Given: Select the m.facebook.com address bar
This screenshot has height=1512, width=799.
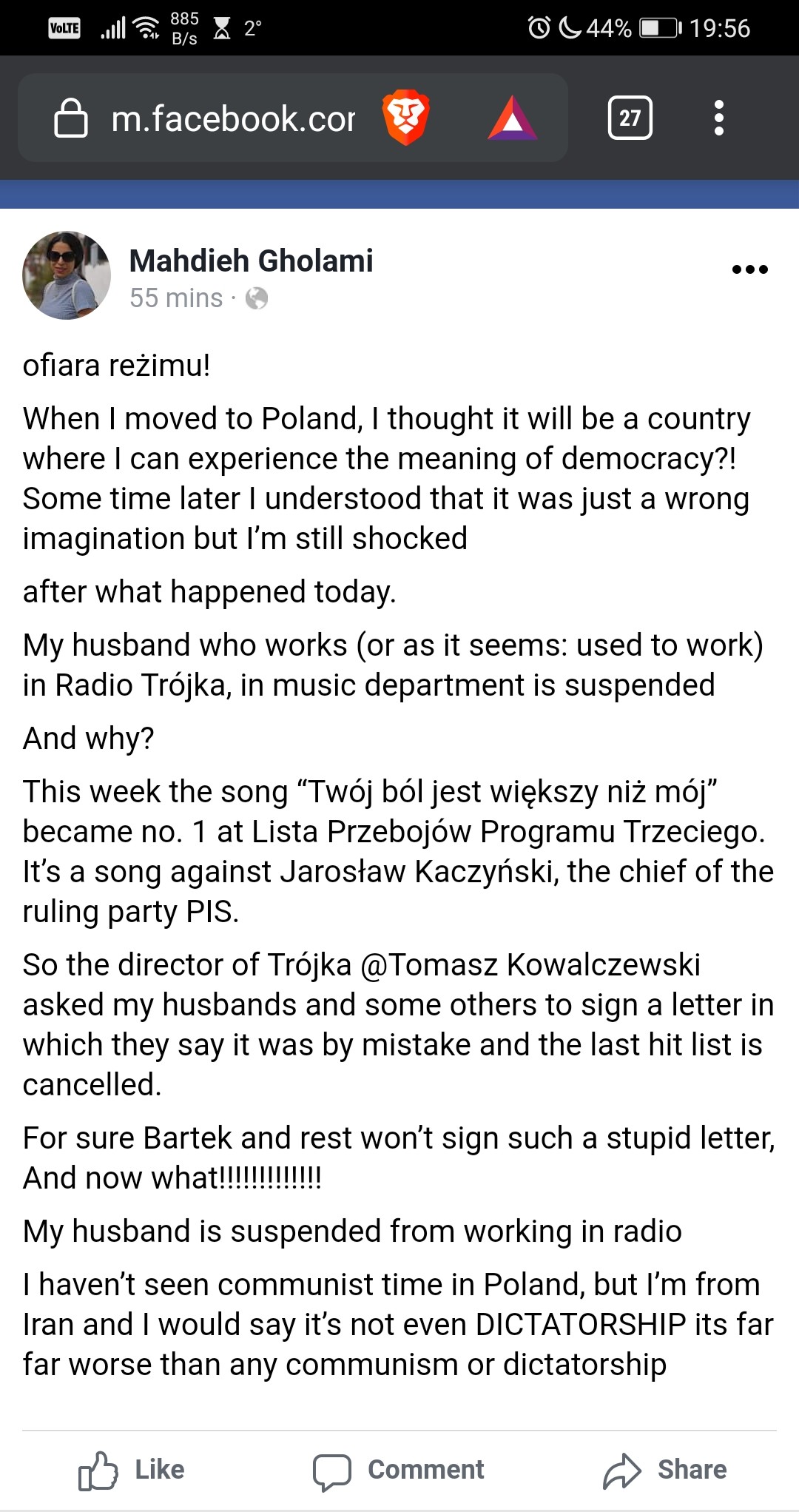Looking at the screenshot, I should tap(232, 118).
